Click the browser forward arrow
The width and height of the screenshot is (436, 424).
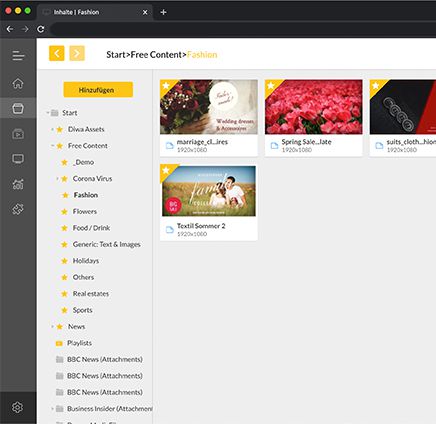[25, 29]
